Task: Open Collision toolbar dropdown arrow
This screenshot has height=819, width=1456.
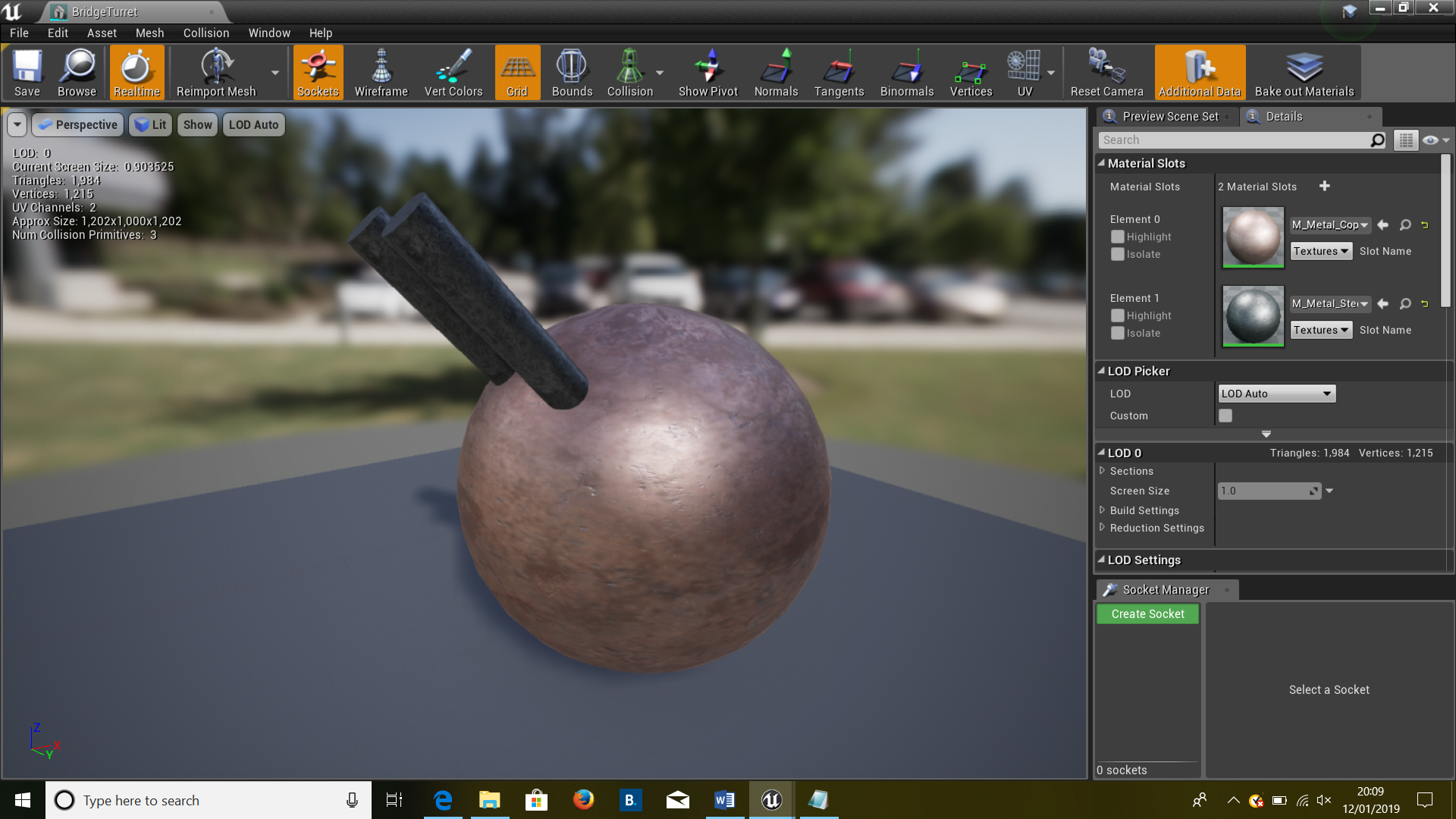Action: (660, 73)
